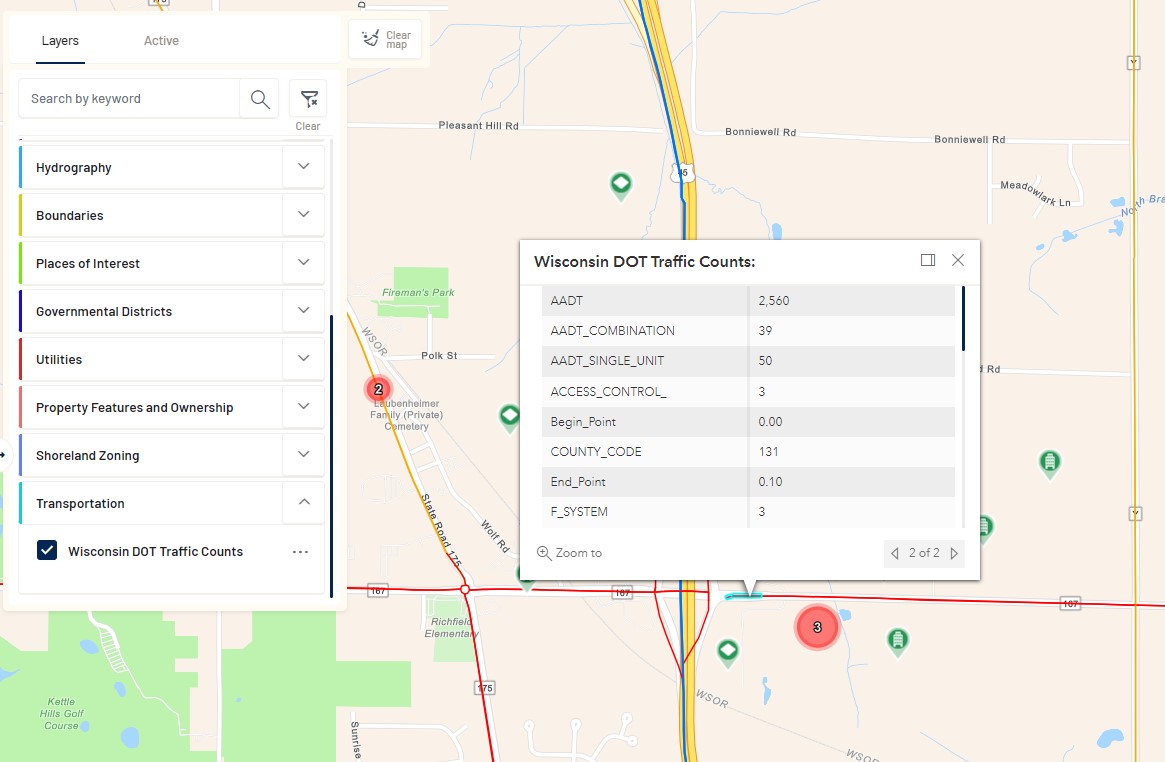1165x762 pixels.
Task: Collapse the Transportation layer group
Action: pos(303,502)
